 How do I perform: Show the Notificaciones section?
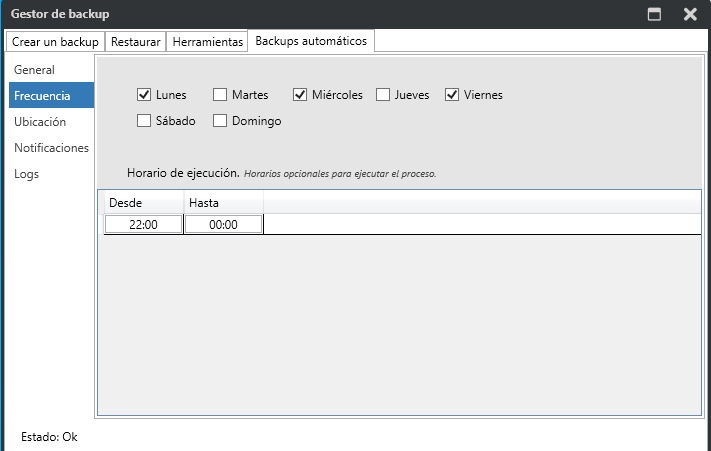tap(51, 148)
